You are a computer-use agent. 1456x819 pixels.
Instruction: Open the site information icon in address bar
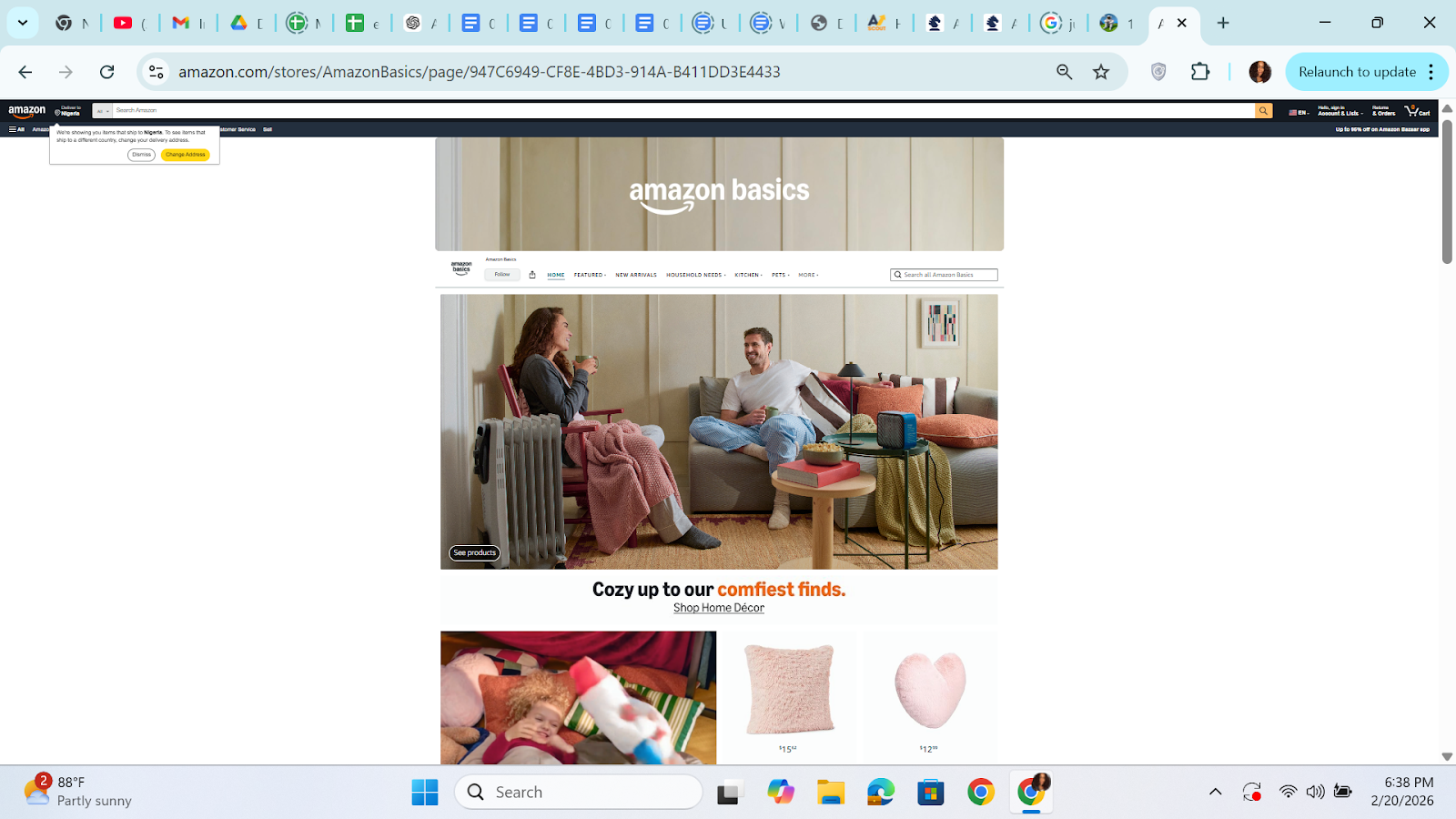point(157,72)
